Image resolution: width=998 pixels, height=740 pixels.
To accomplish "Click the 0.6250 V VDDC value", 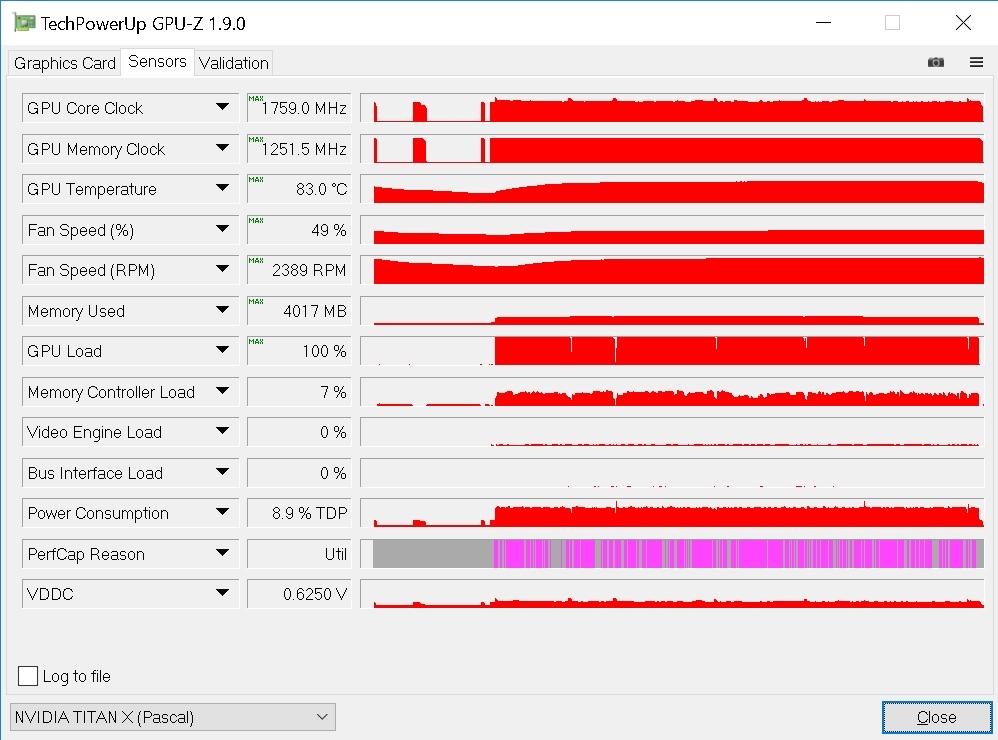I will coord(299,594).
